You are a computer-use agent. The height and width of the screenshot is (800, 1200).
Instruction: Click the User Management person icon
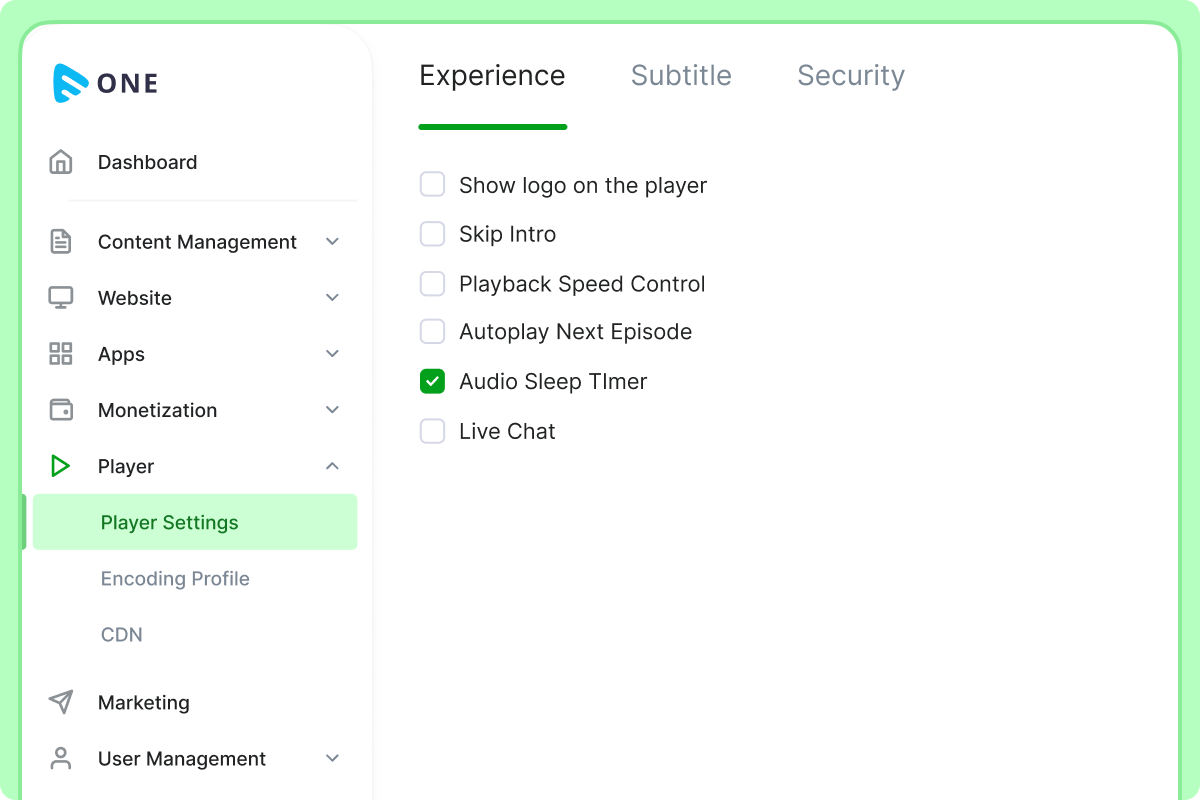click(x=61, y=758)
